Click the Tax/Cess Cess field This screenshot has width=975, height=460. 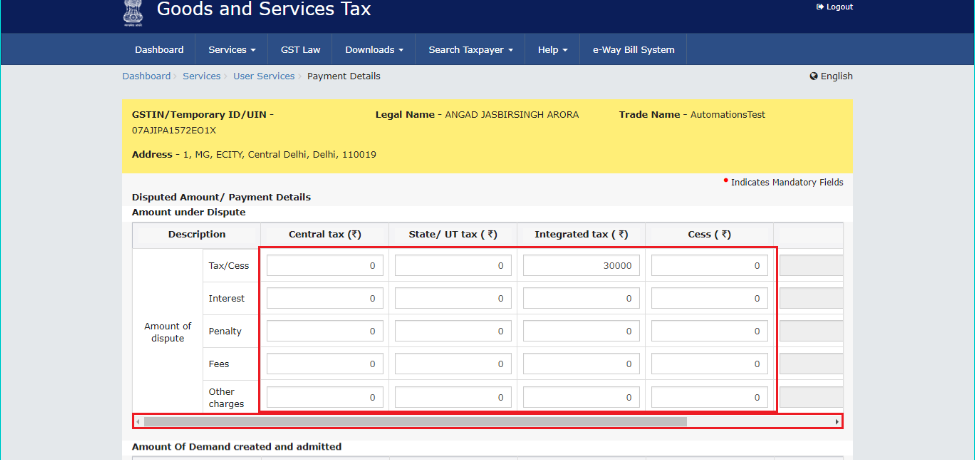click(709, 265)
